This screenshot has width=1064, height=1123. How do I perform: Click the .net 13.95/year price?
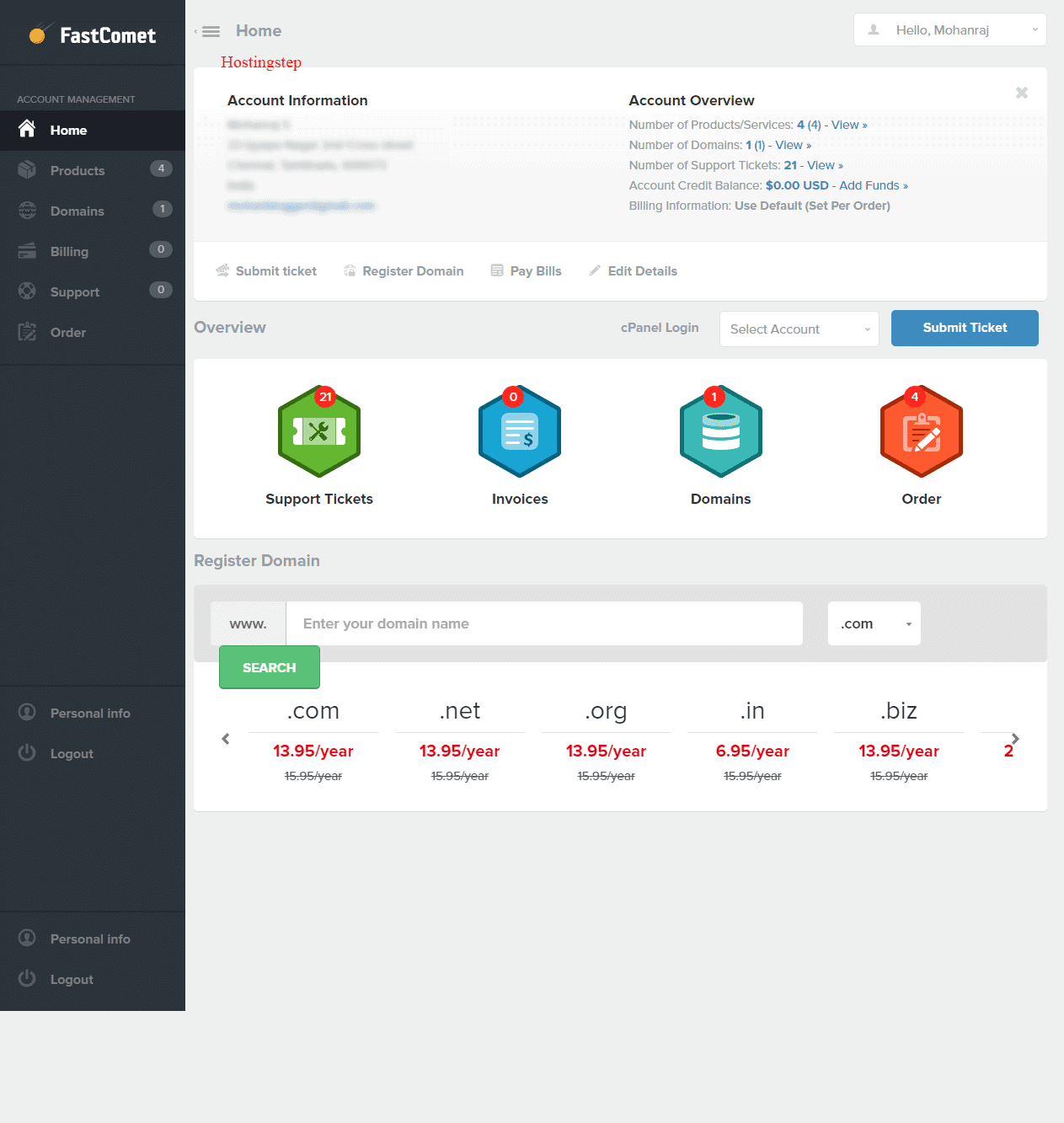tap(460, 751)
